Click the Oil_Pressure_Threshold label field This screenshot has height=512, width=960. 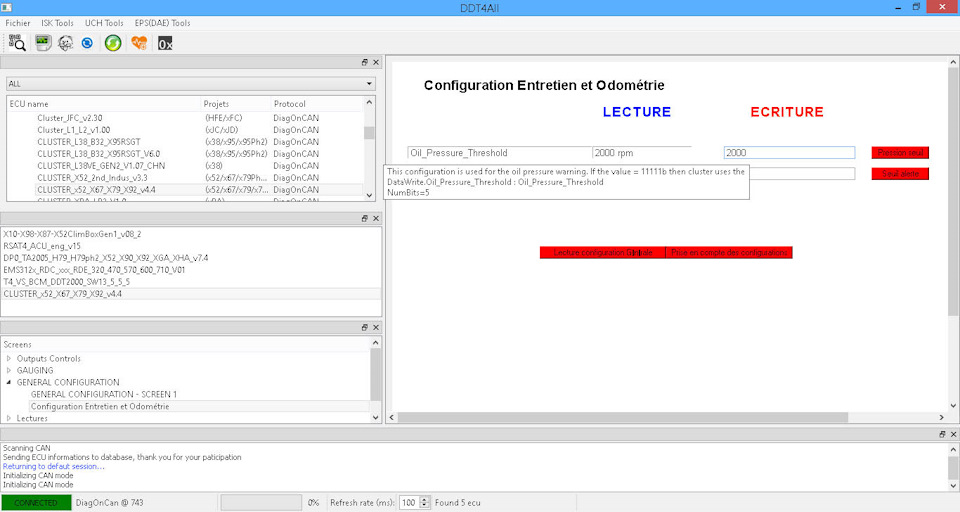(500, 153)
